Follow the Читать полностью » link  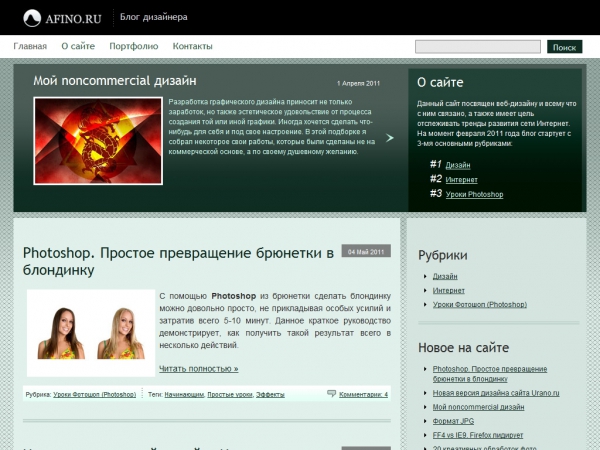(x=199, y=369)
